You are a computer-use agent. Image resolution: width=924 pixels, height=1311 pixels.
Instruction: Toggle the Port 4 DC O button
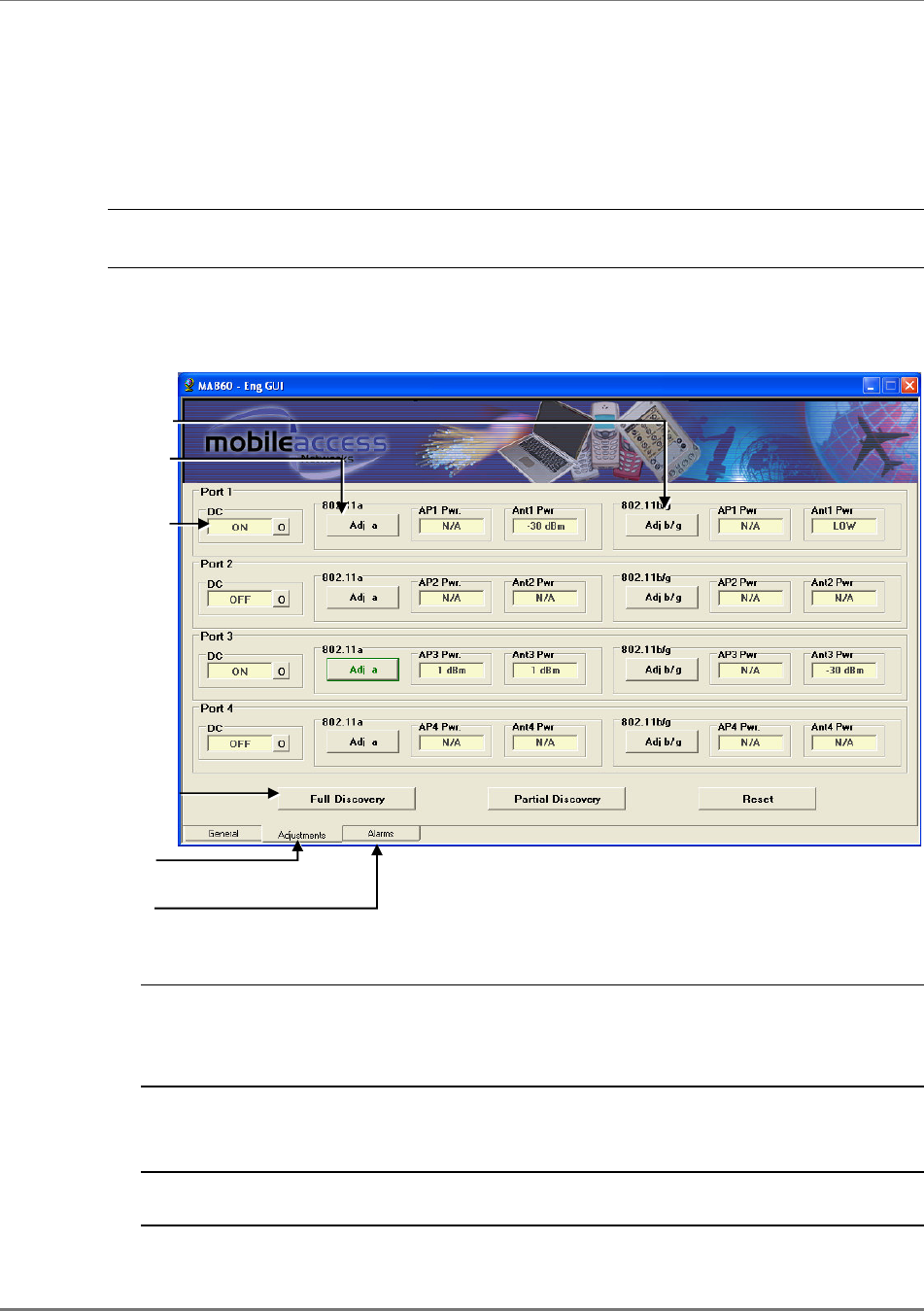(x=281, y=743)
